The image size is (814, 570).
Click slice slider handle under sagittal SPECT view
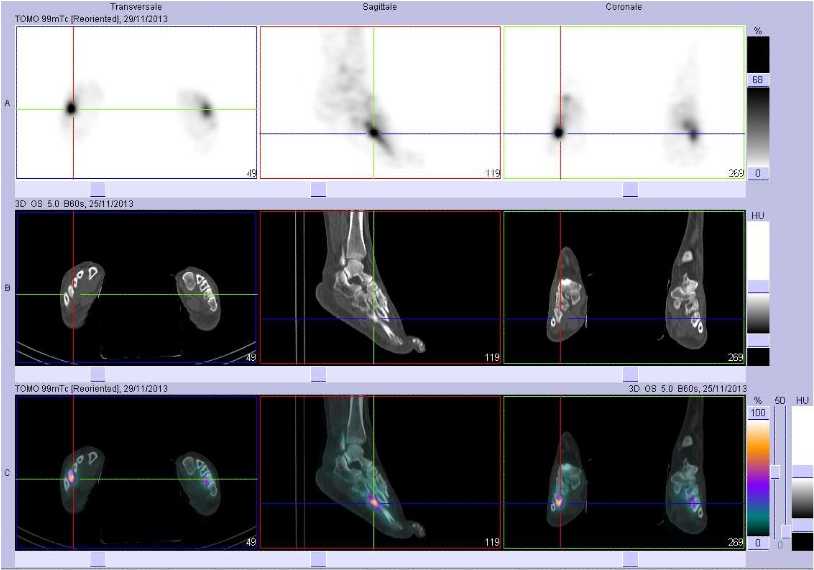point(318,189)
